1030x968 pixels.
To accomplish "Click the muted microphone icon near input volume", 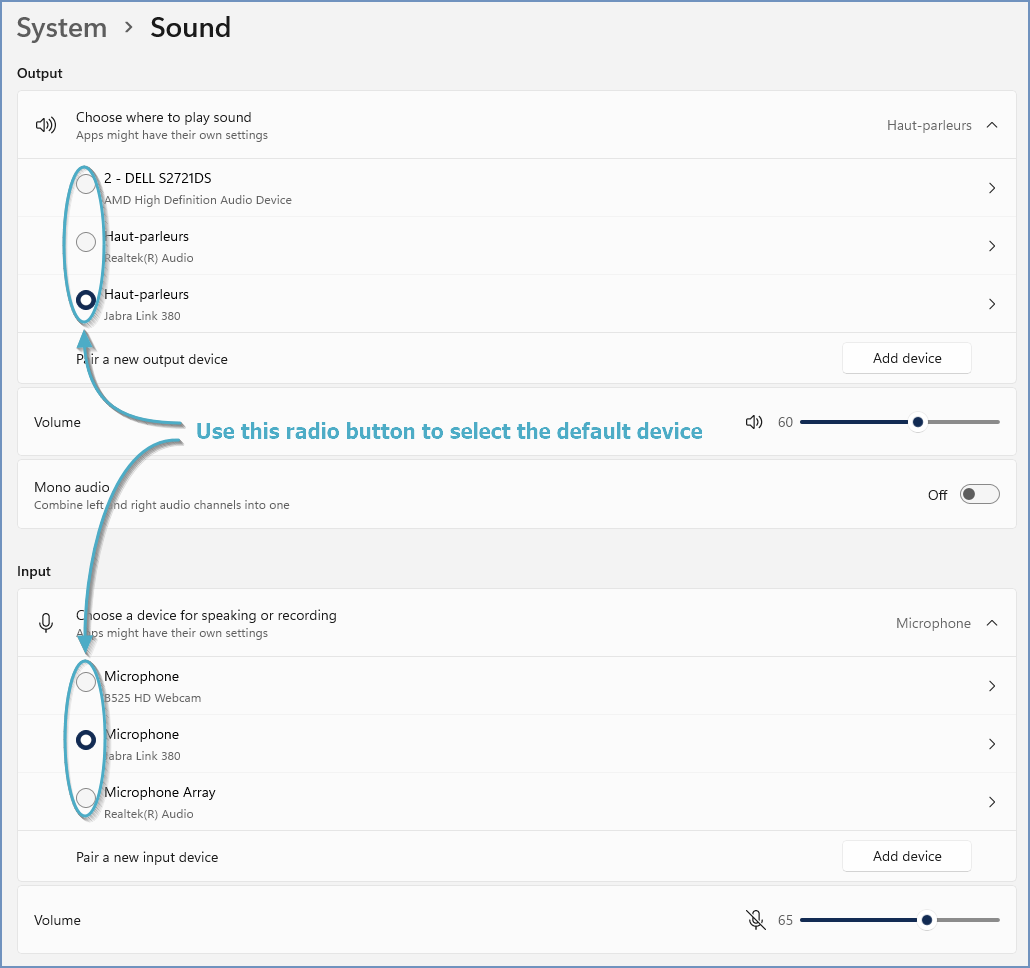I will (x=754, y=919).
